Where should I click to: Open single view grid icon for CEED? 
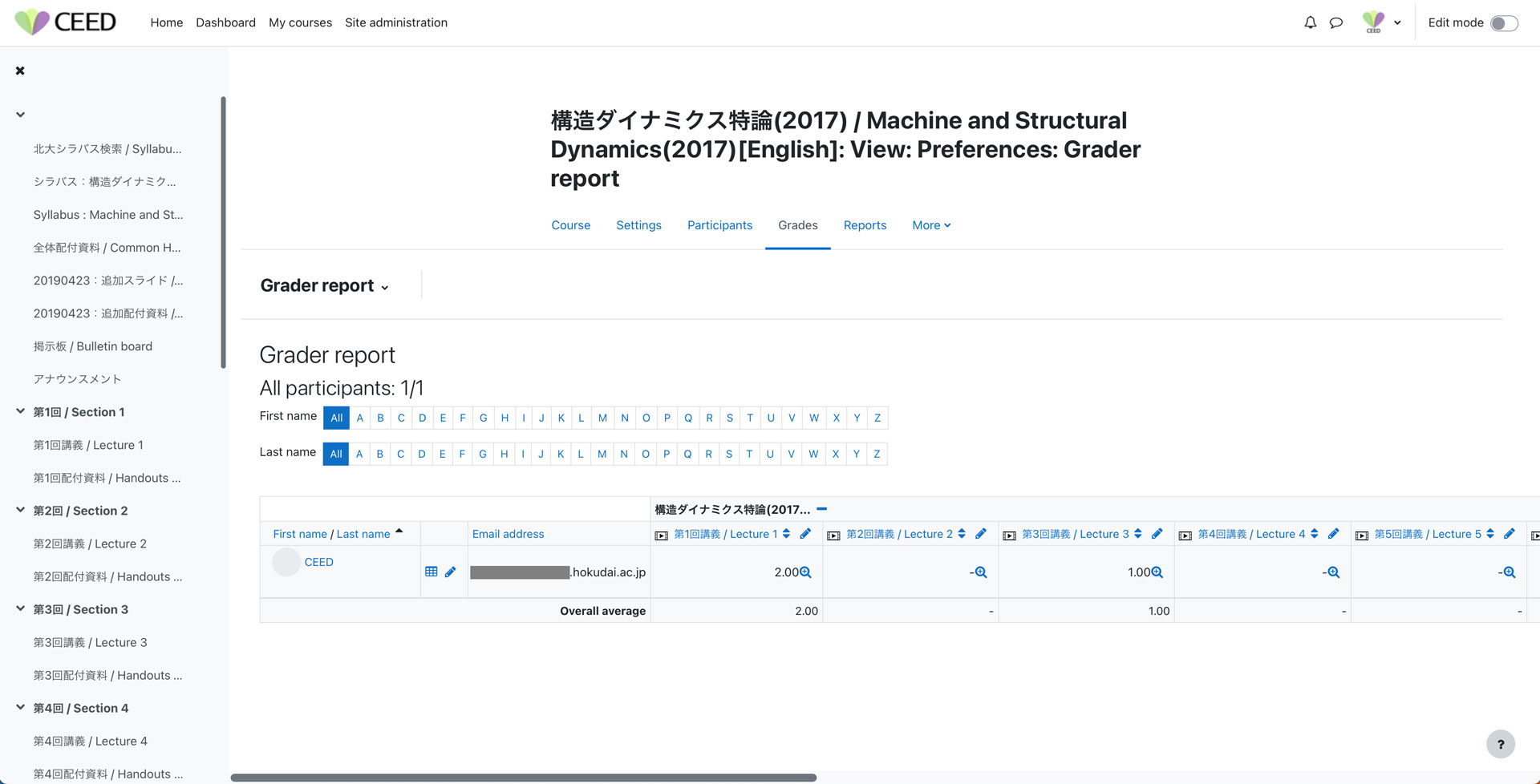pyautogui.click(x=431, y=572)
